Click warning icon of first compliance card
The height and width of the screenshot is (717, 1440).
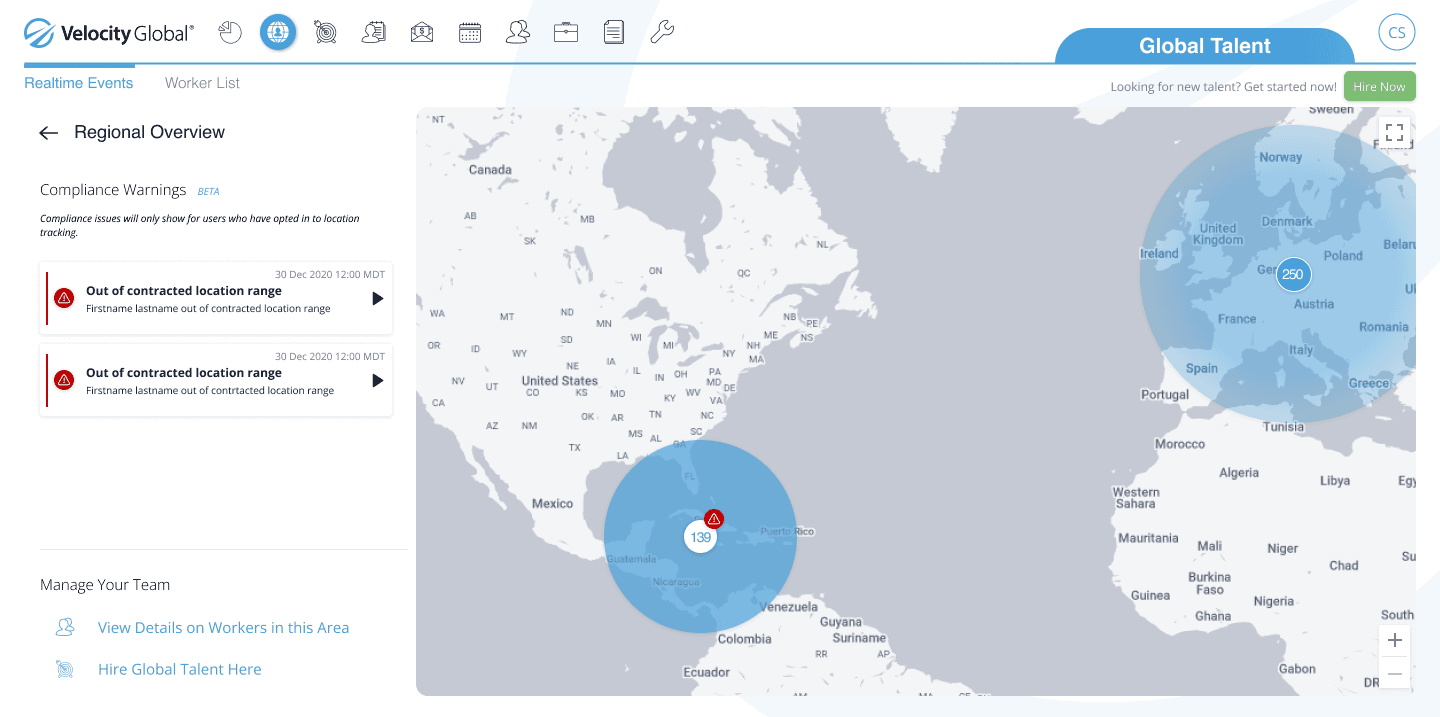[x=64, y=298]
